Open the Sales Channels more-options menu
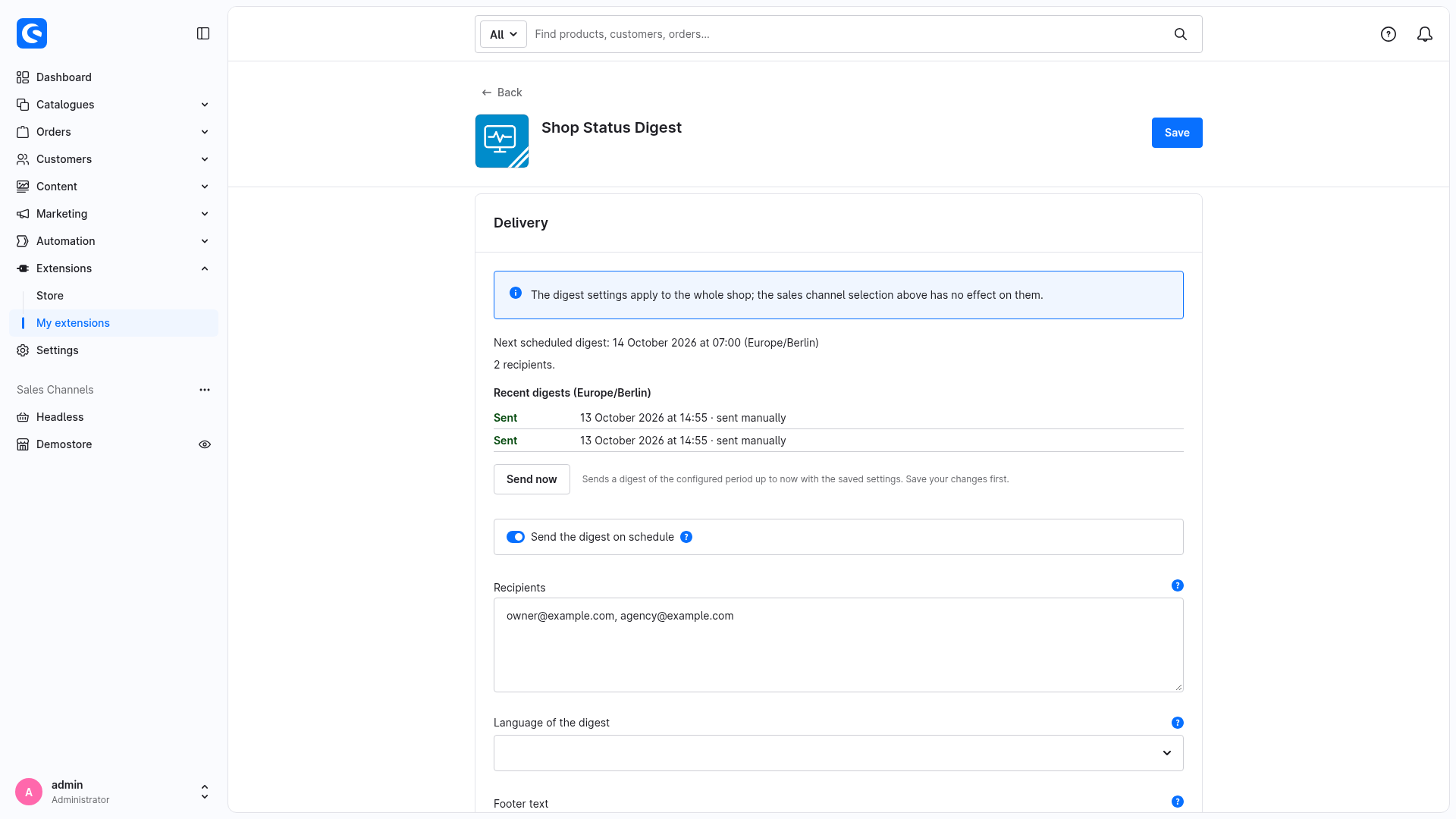The image size is (1456, 819). tap(205, 390)
